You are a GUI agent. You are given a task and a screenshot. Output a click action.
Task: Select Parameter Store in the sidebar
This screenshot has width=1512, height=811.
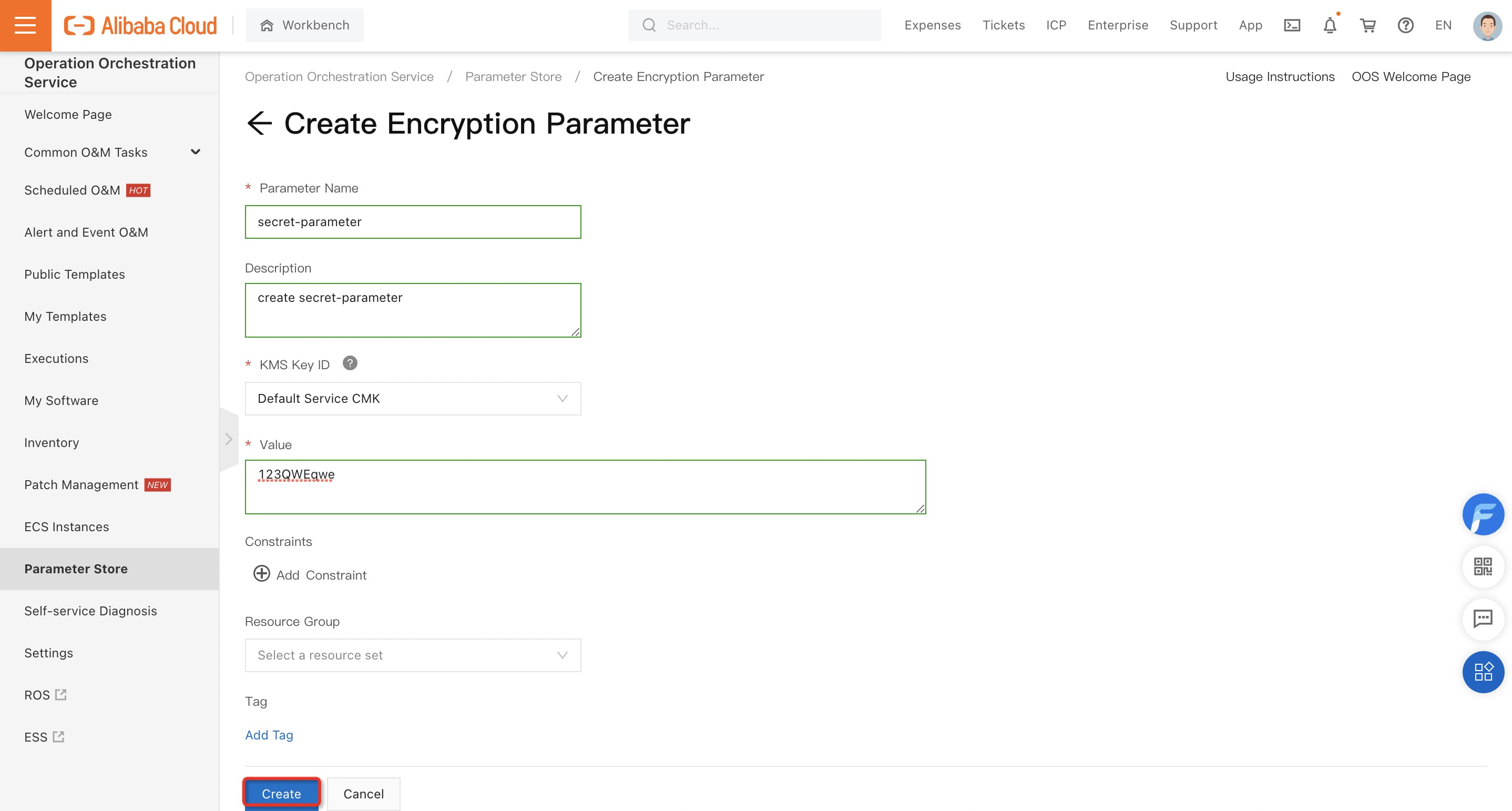coord(76,569)
